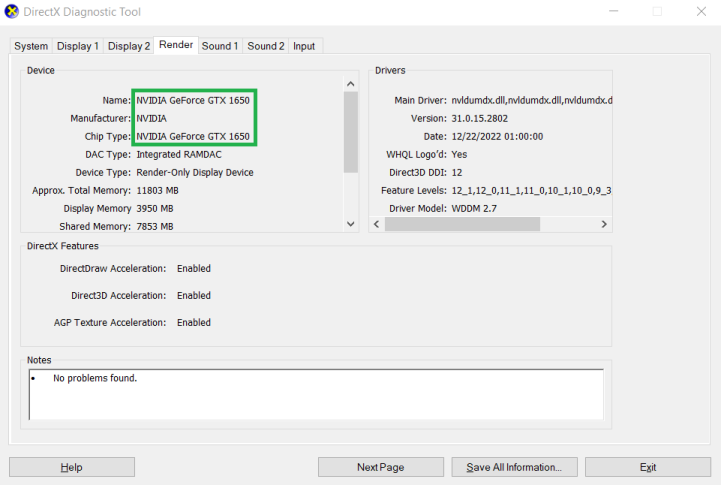Click Device panel scroll up arrow
Screen dimensions: 721x485
click(350, 84)
